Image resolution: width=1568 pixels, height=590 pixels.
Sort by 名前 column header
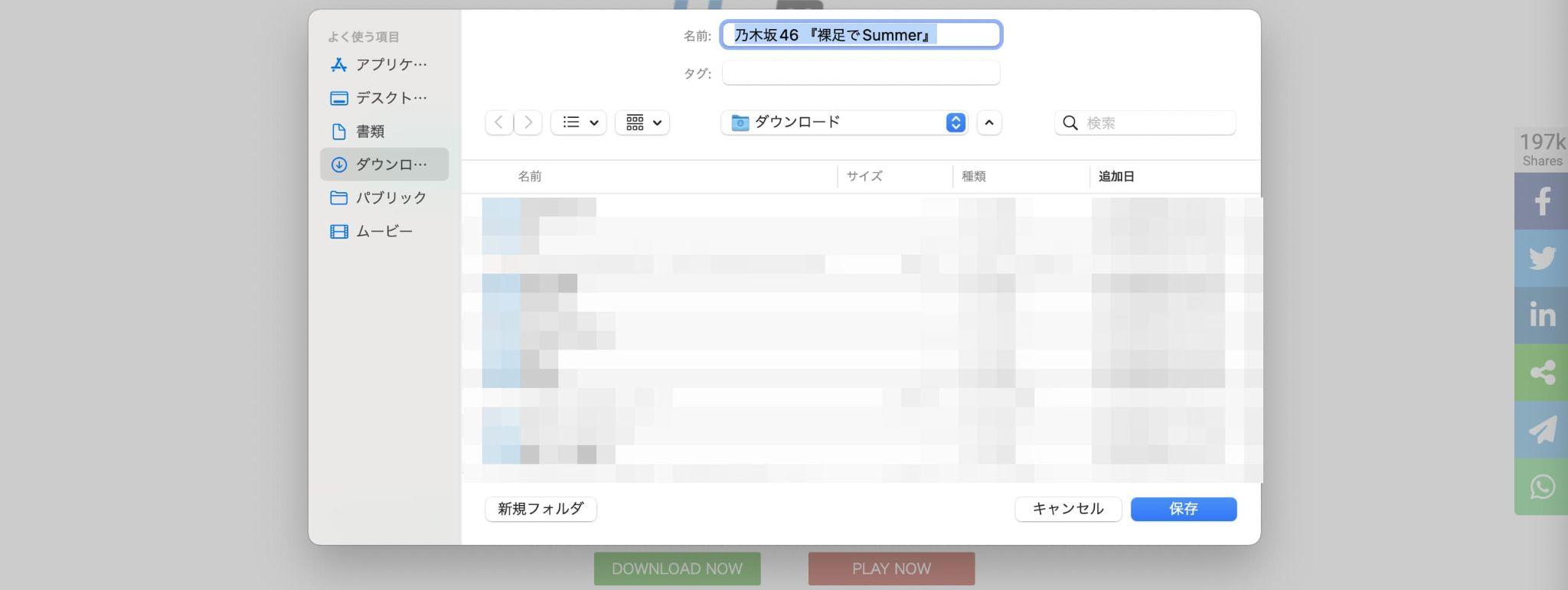pos(530,176)
